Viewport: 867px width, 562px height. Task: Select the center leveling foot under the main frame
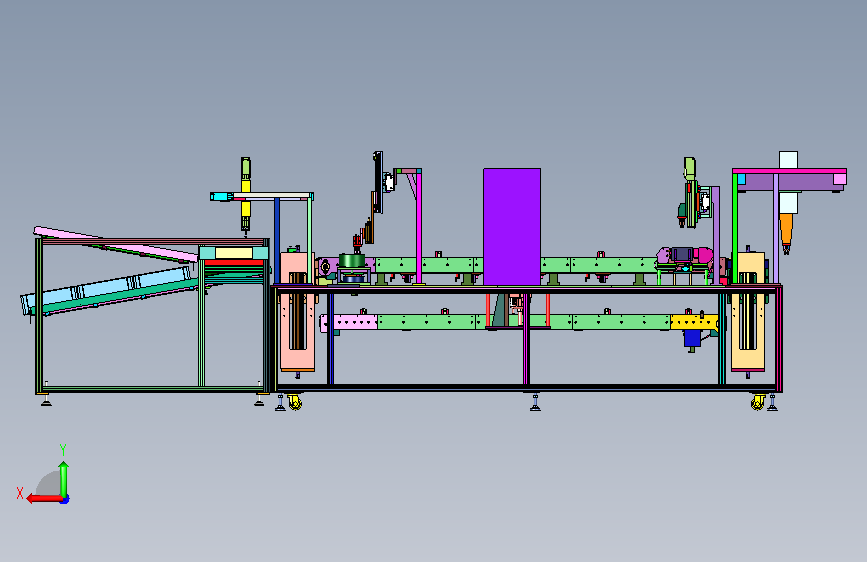[x=535, y=402]
